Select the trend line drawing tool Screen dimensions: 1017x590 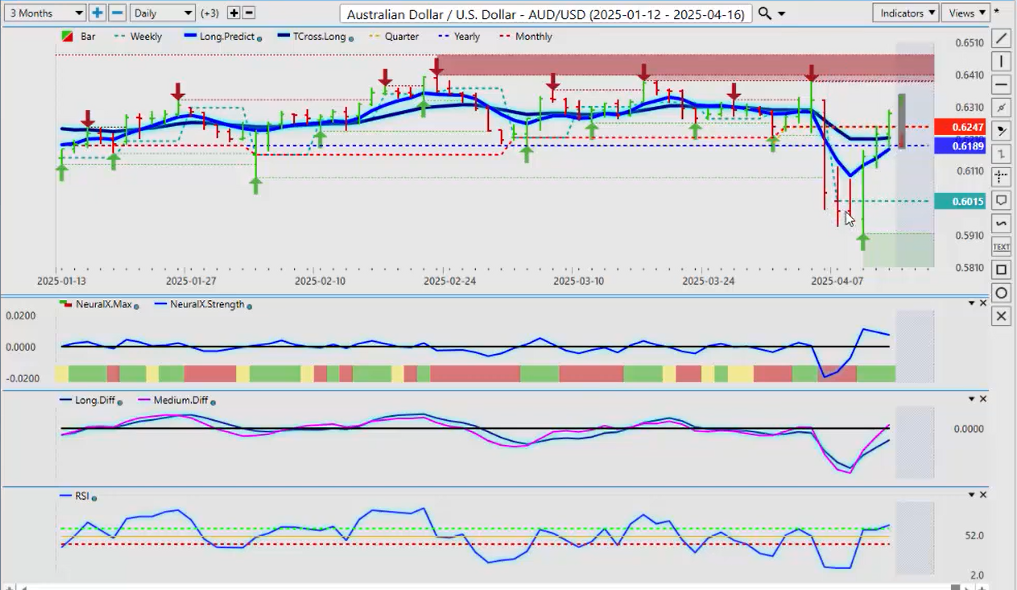click(1002, 39)
